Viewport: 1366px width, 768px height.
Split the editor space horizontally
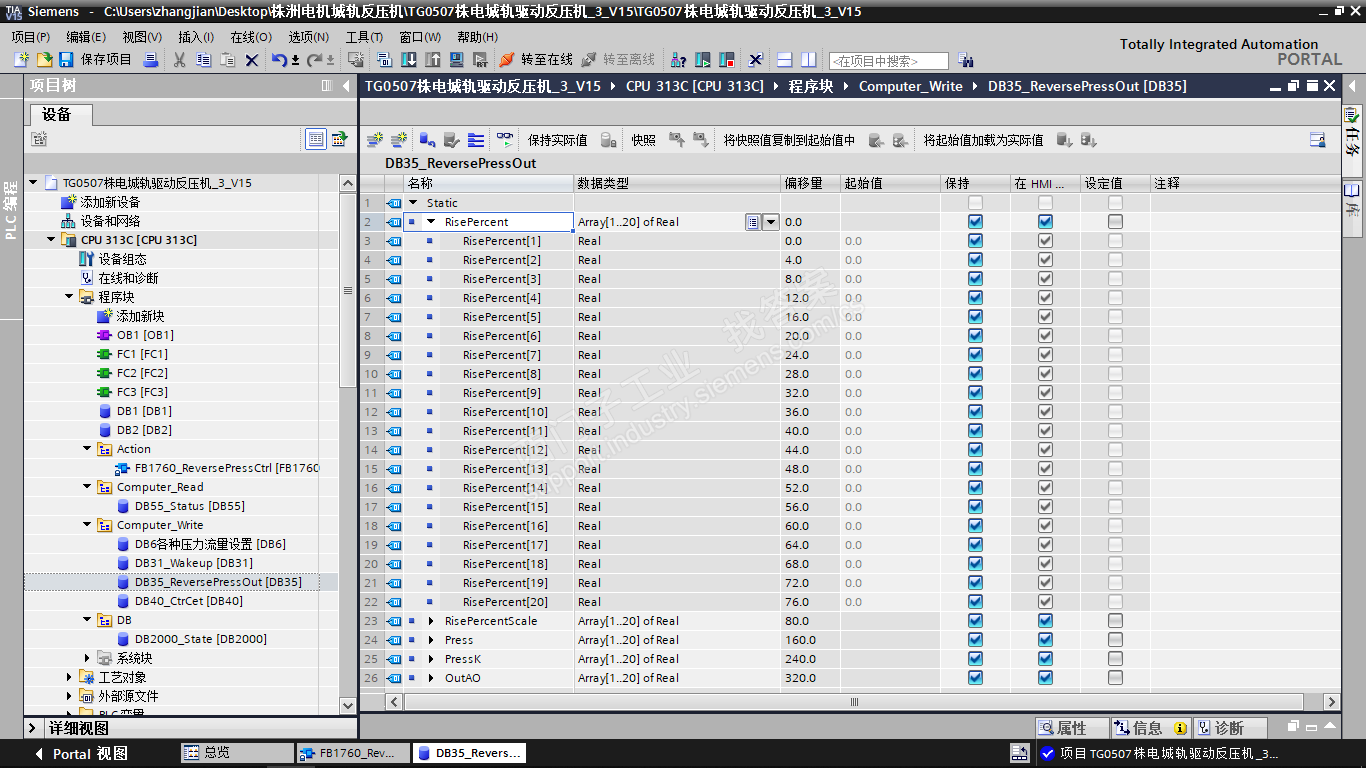pyautogui.click(x=785, y=60)
